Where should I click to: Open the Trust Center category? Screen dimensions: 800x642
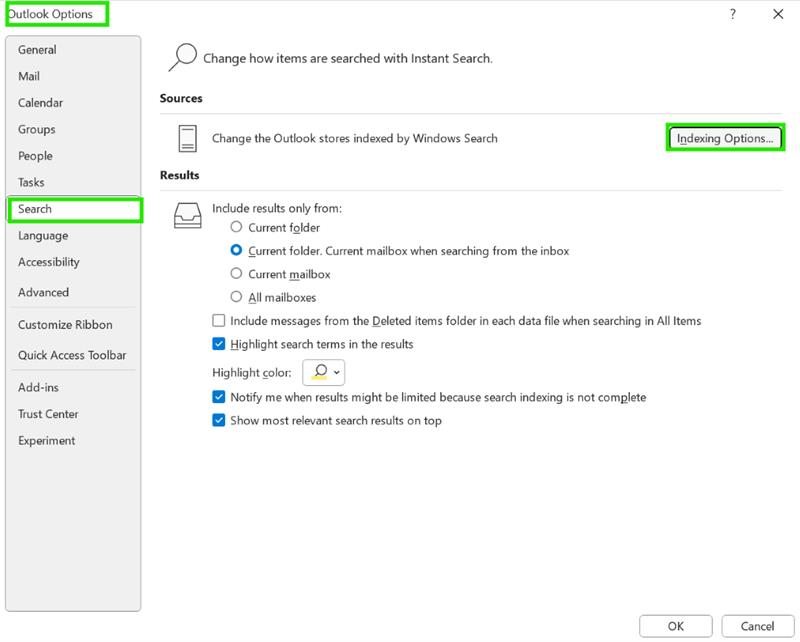pyautogui.click(x=73, y=414)
